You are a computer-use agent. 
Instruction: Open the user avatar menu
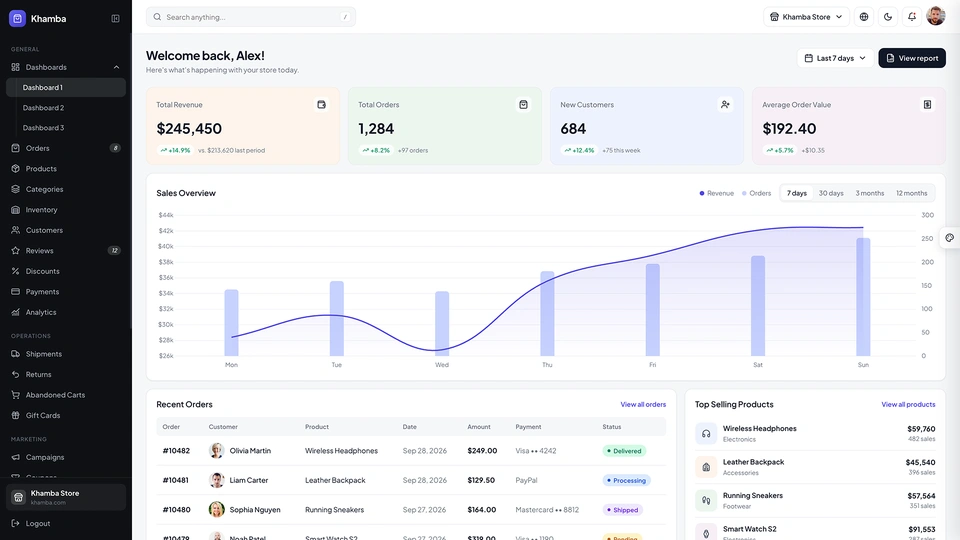[936, 17]
